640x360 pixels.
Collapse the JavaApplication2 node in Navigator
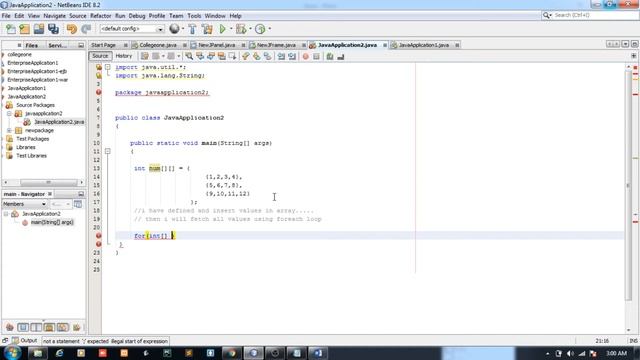coord(6,213)
